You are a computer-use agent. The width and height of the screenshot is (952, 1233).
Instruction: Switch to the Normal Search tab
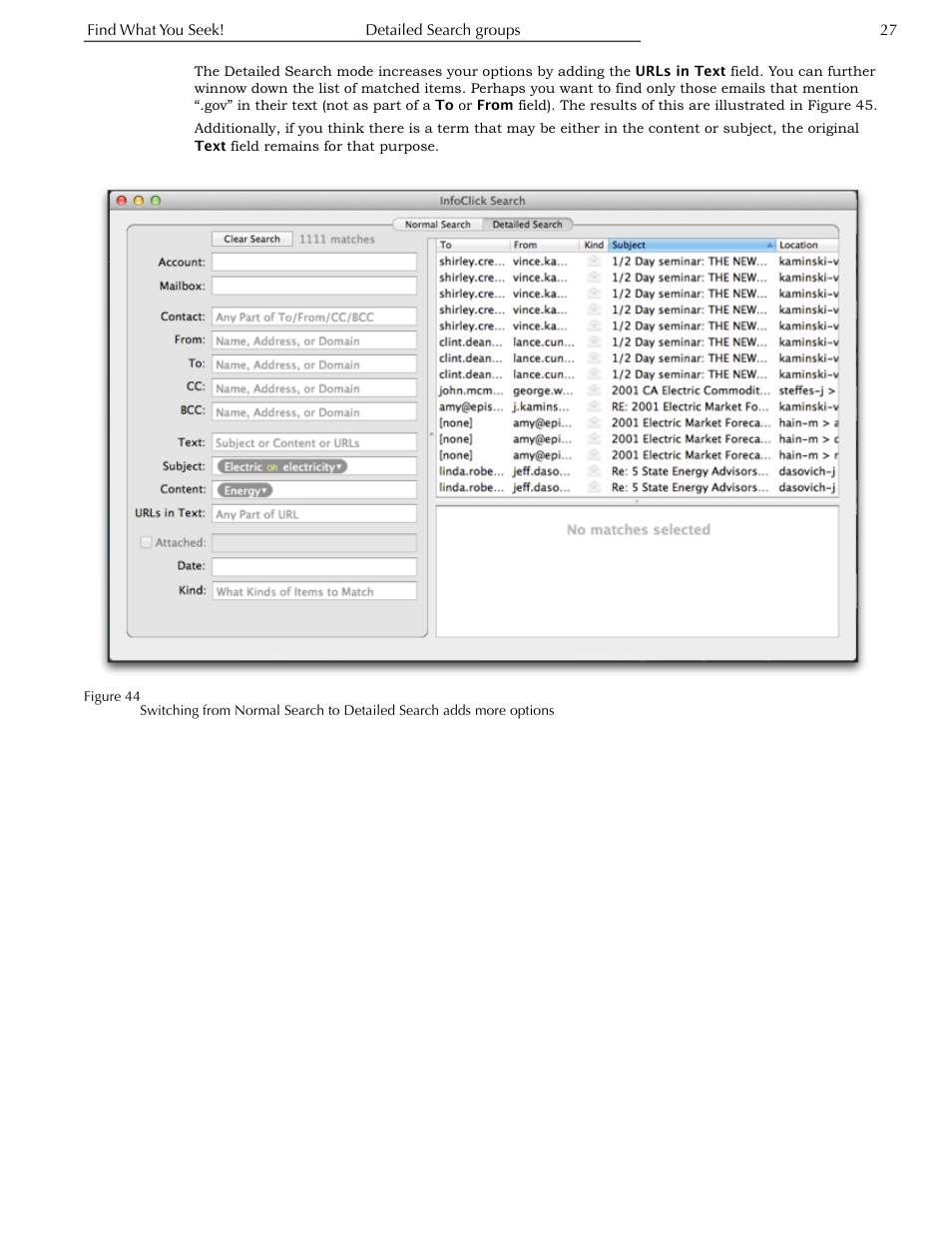click(437, 225)
